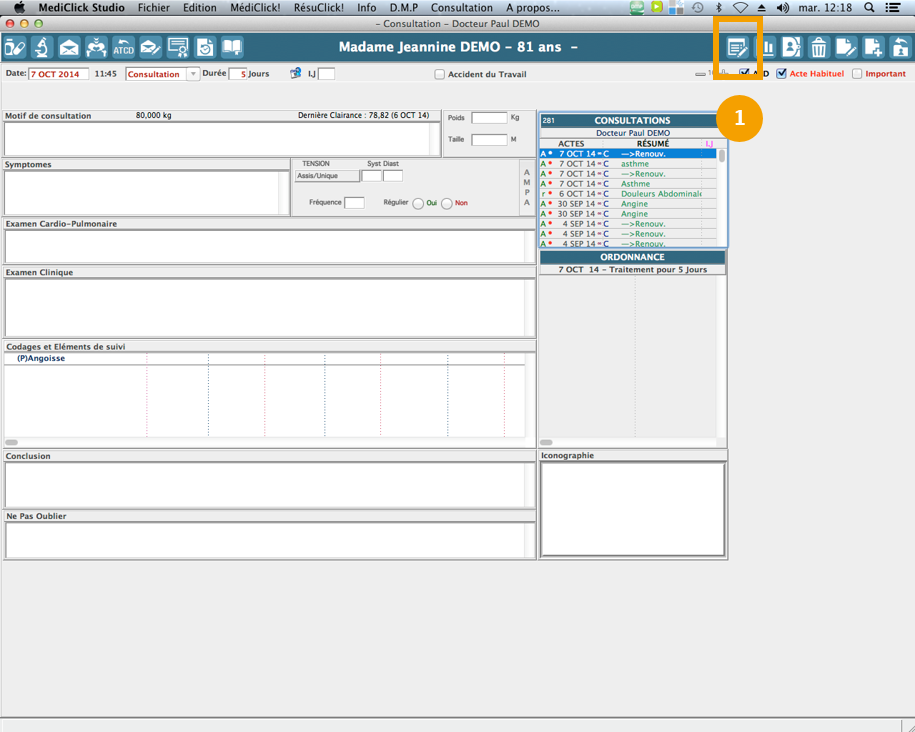Screen dimensions: 915x732
Task: Select the Douleurs Abdominales consultation entry
Action: click(660, 194)
